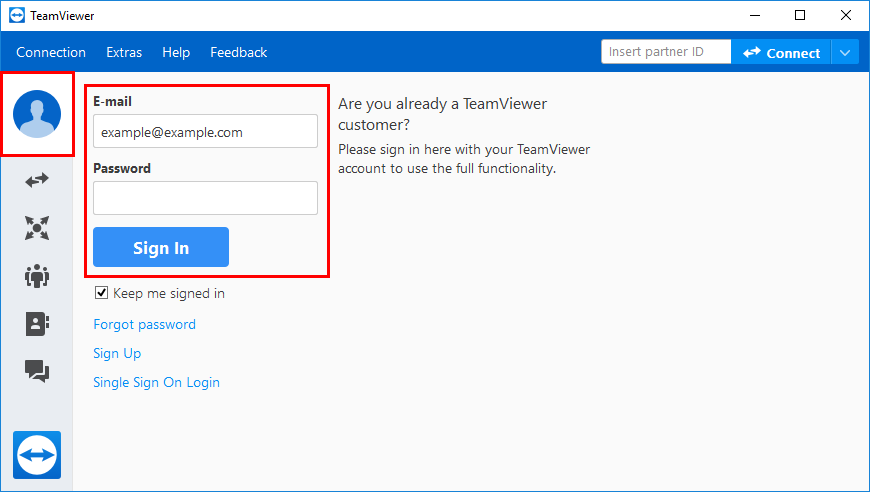Image resolution: width=870 pixels, height=492 pixels.
Task: Focus the Password input field
Action: [205, 198]
